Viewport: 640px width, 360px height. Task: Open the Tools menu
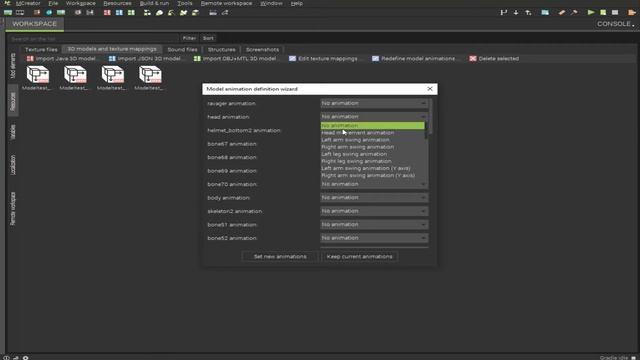pyautogui.click(x=184, y=3)
